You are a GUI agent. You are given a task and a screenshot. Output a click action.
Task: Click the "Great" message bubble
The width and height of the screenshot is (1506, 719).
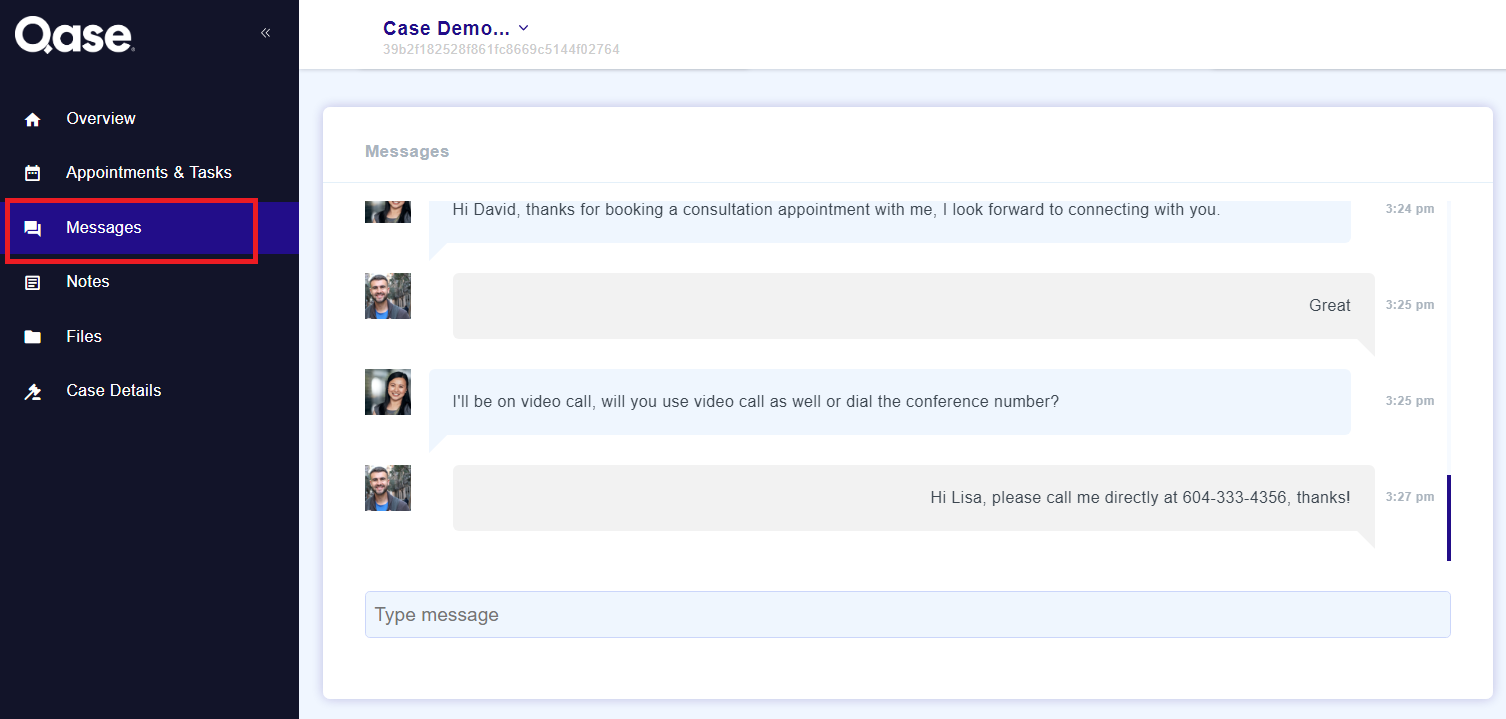tap(914, 306)
